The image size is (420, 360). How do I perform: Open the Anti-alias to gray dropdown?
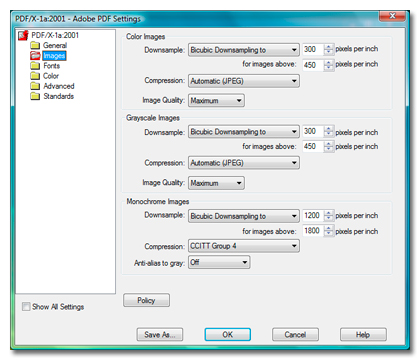point(219,262)
